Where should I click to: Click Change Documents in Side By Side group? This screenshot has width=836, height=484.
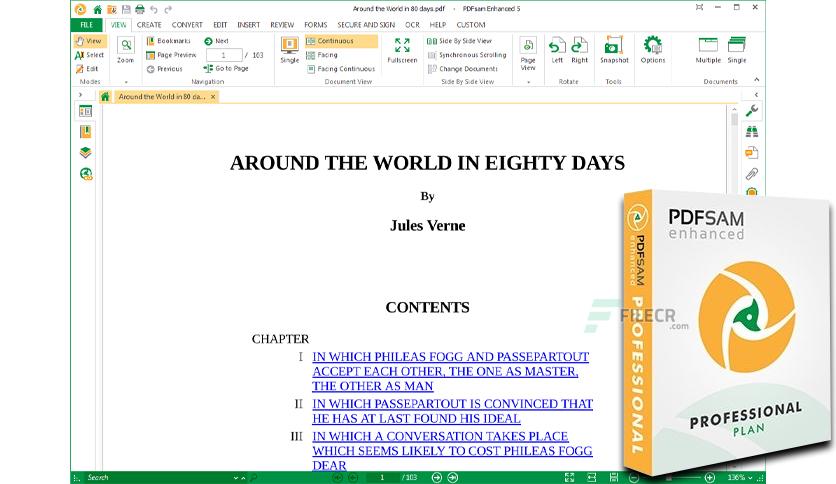coord(462,69)
